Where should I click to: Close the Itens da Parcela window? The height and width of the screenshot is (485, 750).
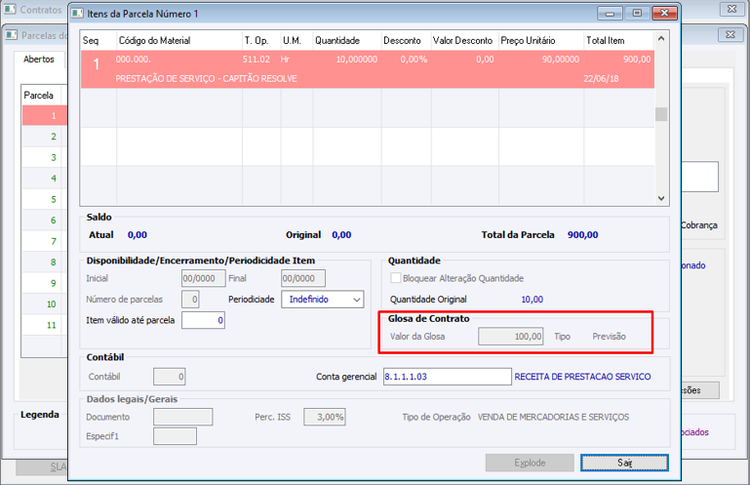(x=665, y=13)
